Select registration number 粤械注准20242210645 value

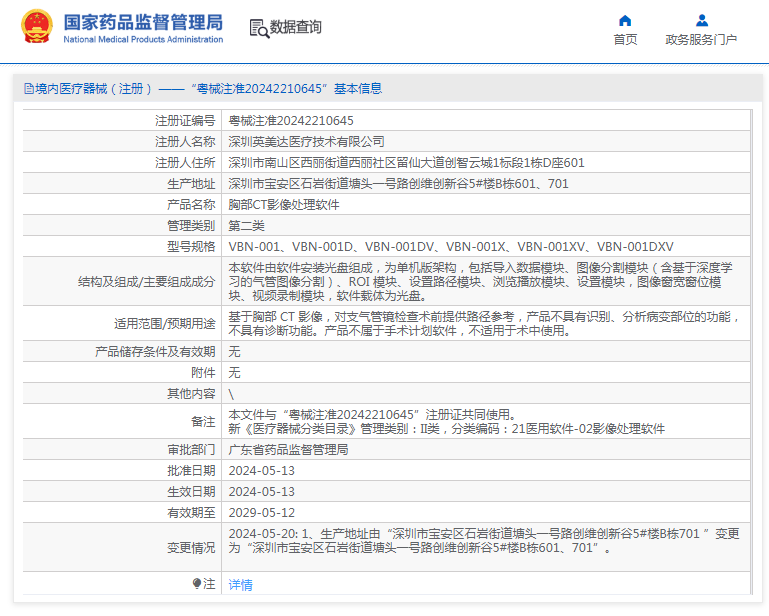[291, 121]
